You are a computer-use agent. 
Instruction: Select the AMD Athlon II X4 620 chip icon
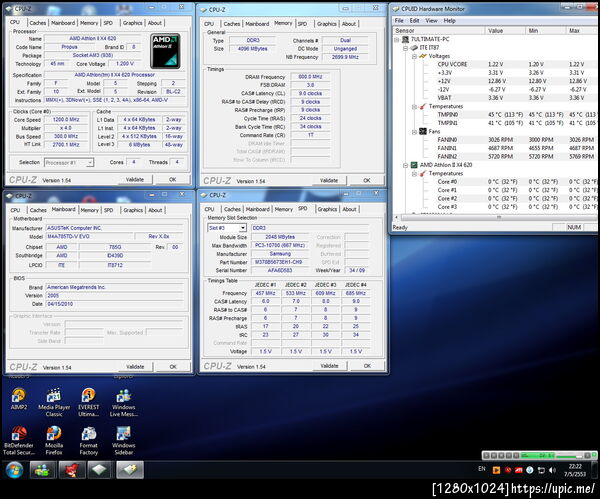pyautogui.click(x=414, y=165)
